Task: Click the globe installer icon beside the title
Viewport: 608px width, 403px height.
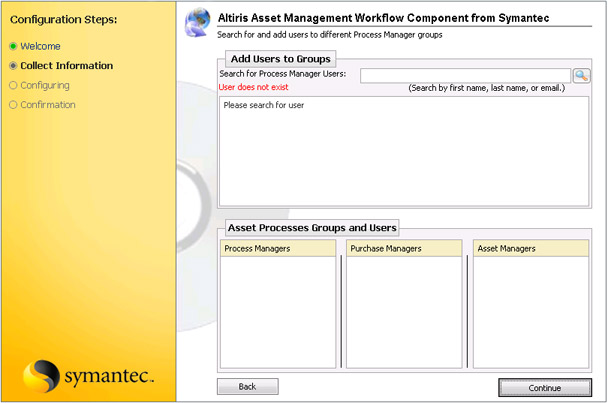Action: (198, 23)
